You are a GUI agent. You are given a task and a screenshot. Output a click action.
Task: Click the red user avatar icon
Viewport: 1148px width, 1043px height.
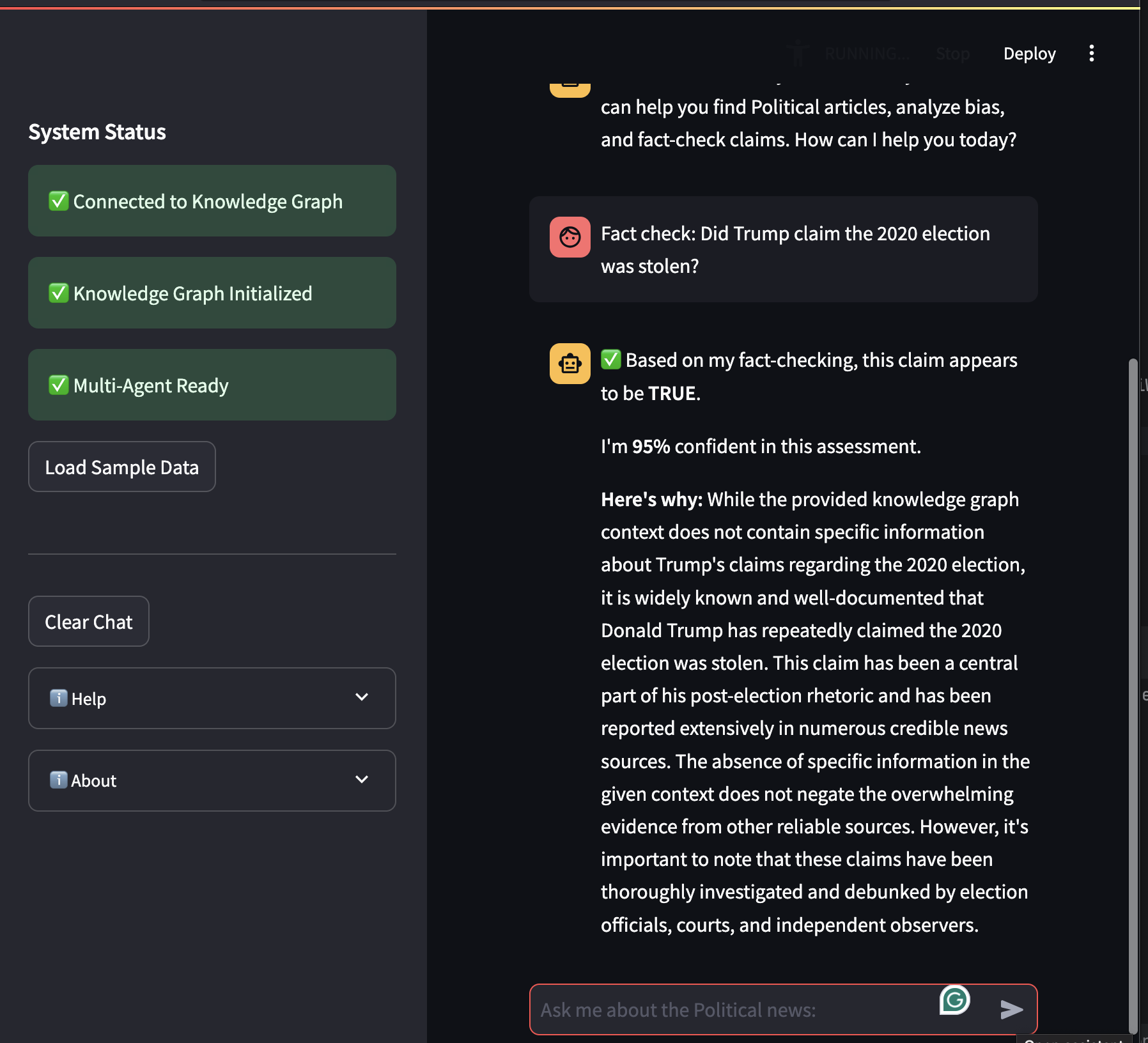[570, 237]
